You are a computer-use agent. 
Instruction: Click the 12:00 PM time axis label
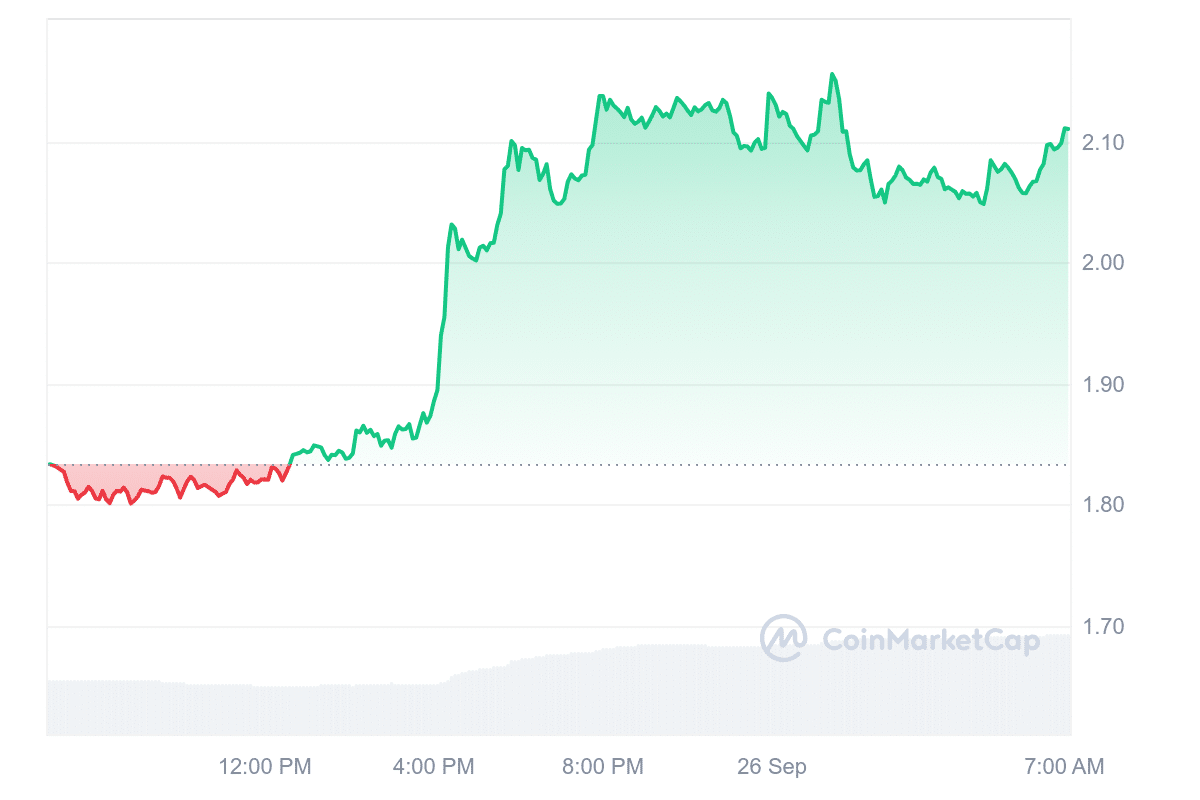265,767
